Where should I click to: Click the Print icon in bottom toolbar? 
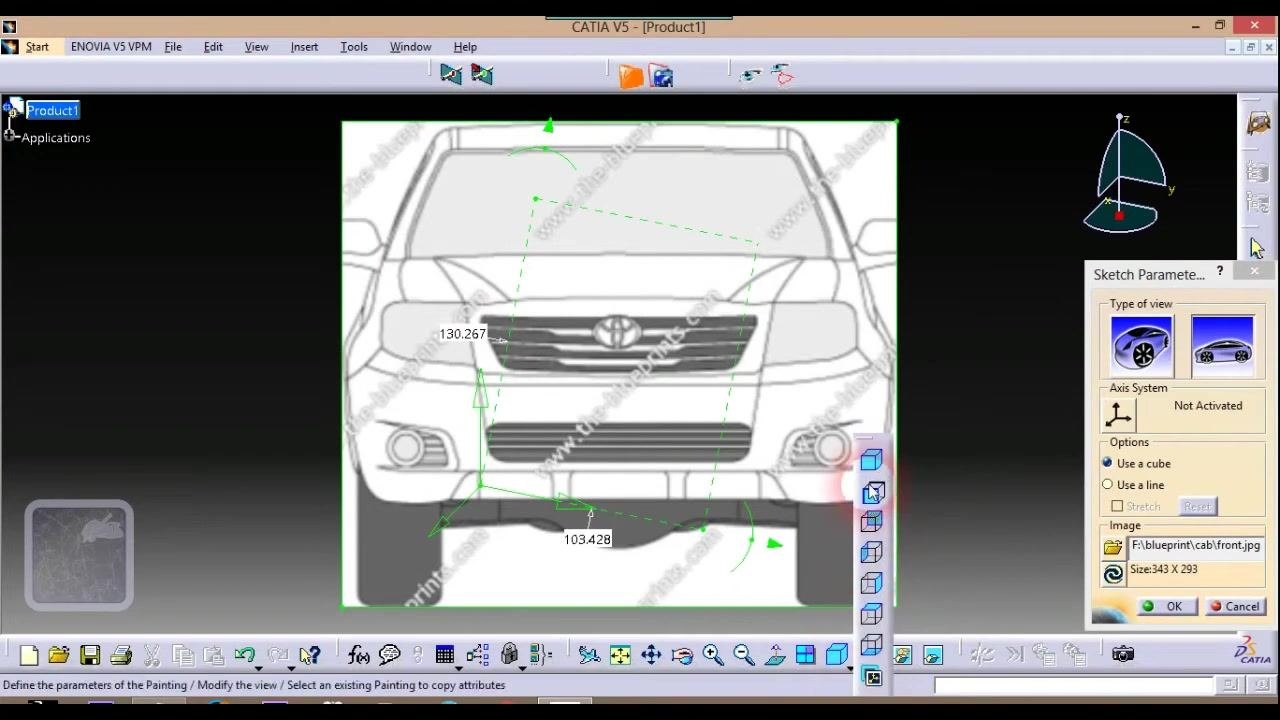(x=121, y=655)
